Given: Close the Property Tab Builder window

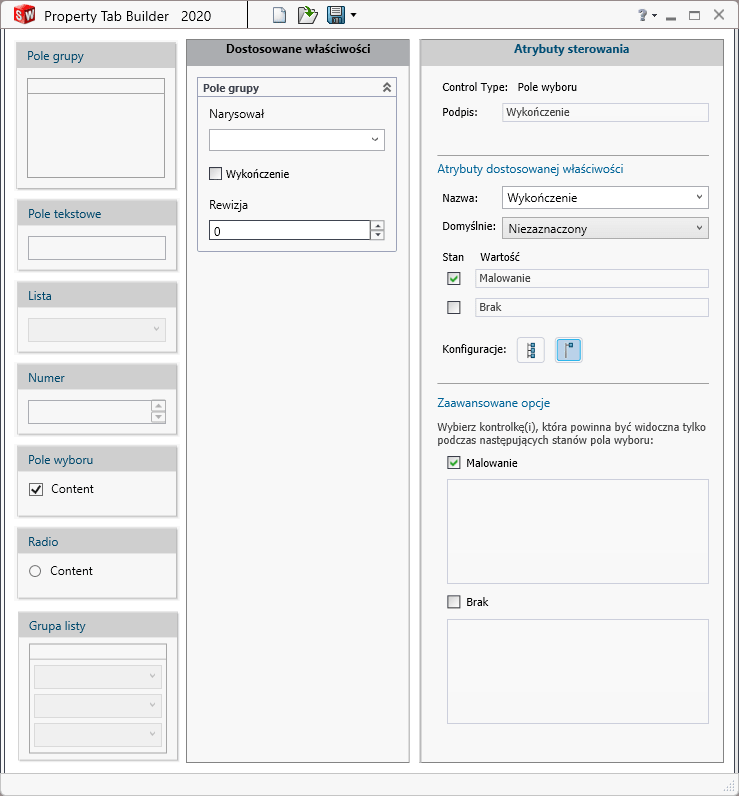Looking at the screenshot, I should (x=719, y=15).
